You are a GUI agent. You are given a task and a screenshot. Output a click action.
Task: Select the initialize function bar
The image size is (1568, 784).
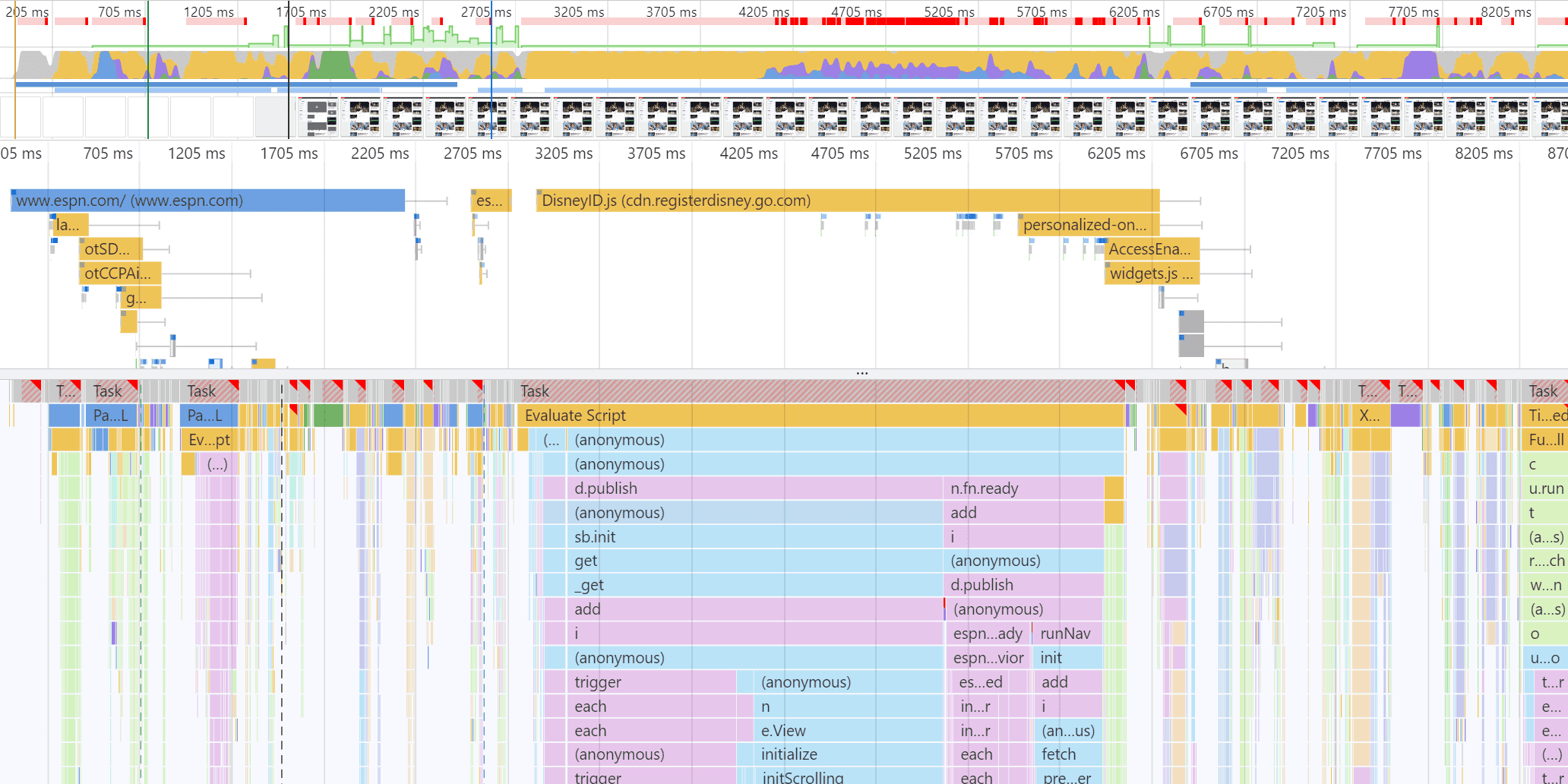(848, 754)
